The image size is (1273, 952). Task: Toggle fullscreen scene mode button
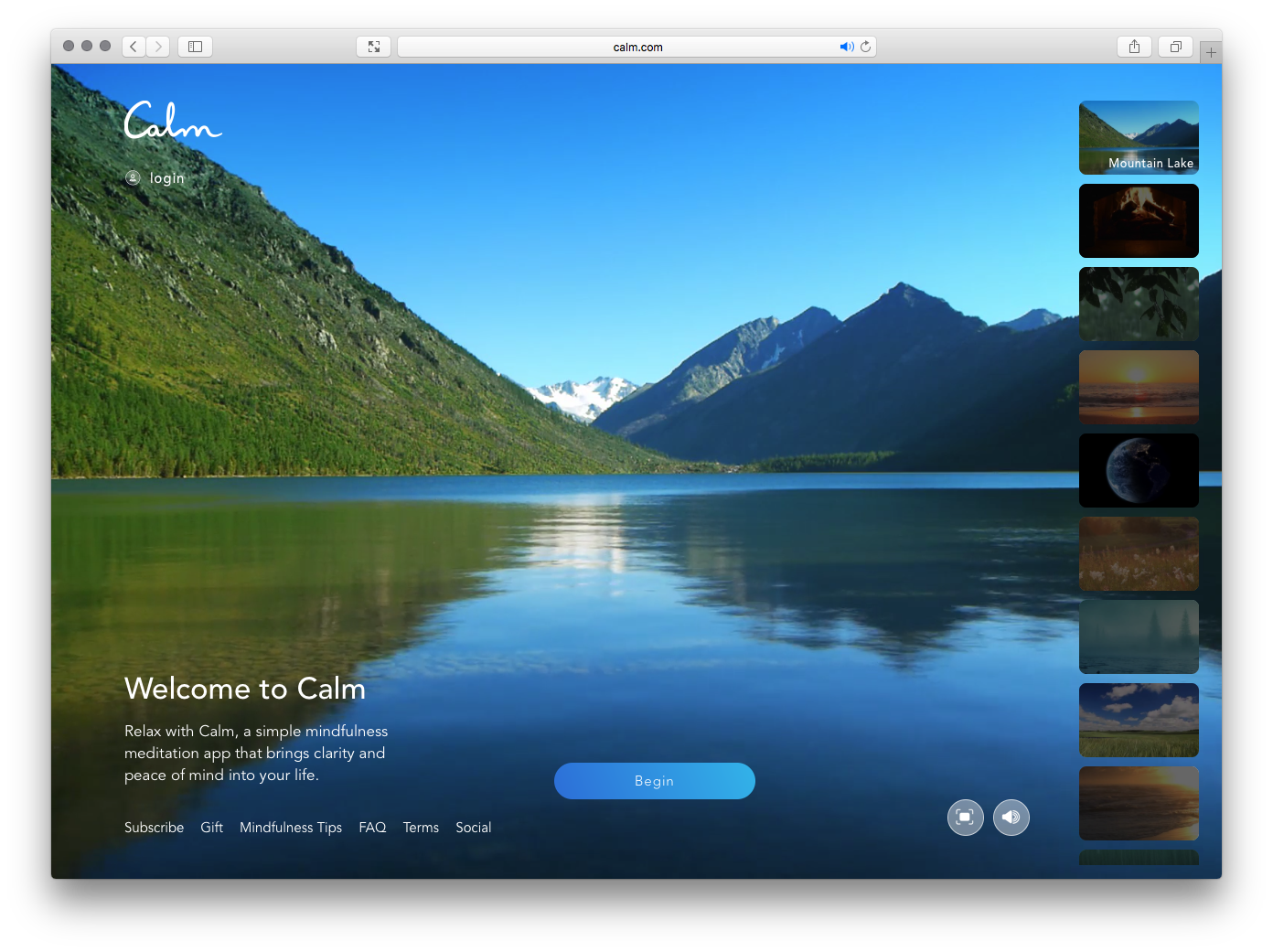pos(965,817)
